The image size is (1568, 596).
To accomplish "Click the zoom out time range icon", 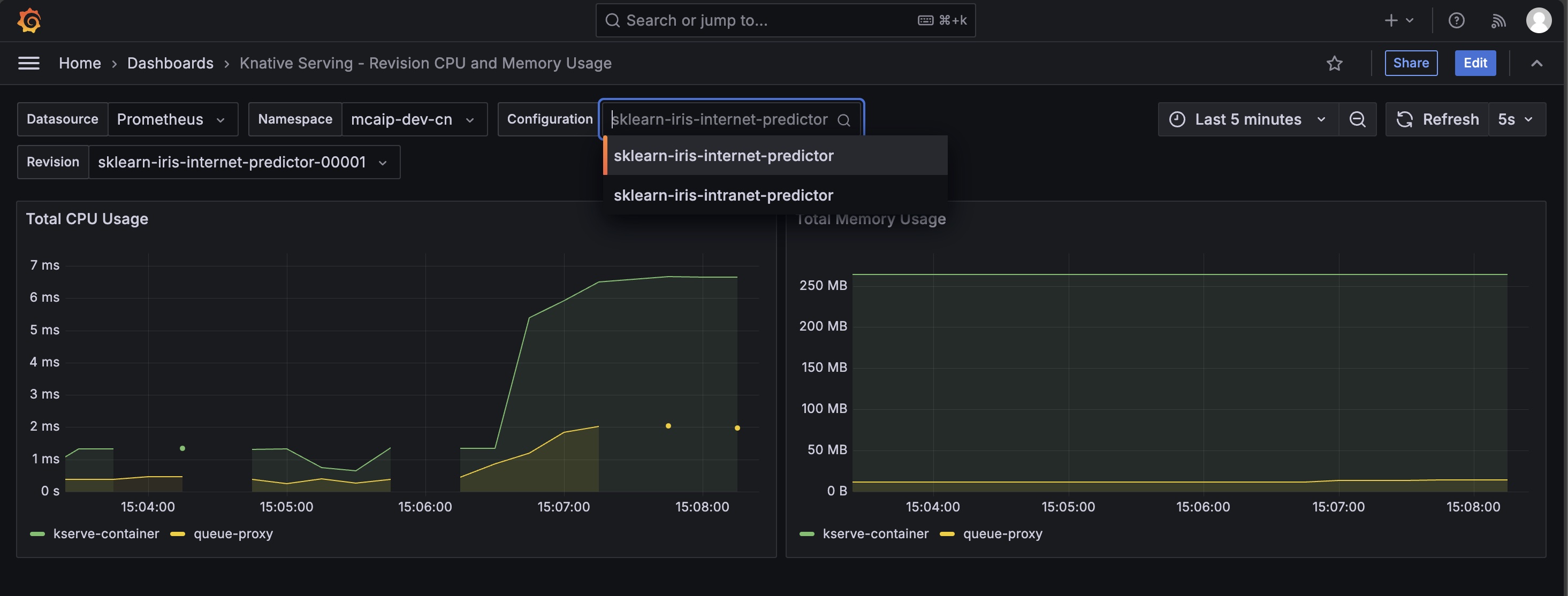I will click(1357, 119).
